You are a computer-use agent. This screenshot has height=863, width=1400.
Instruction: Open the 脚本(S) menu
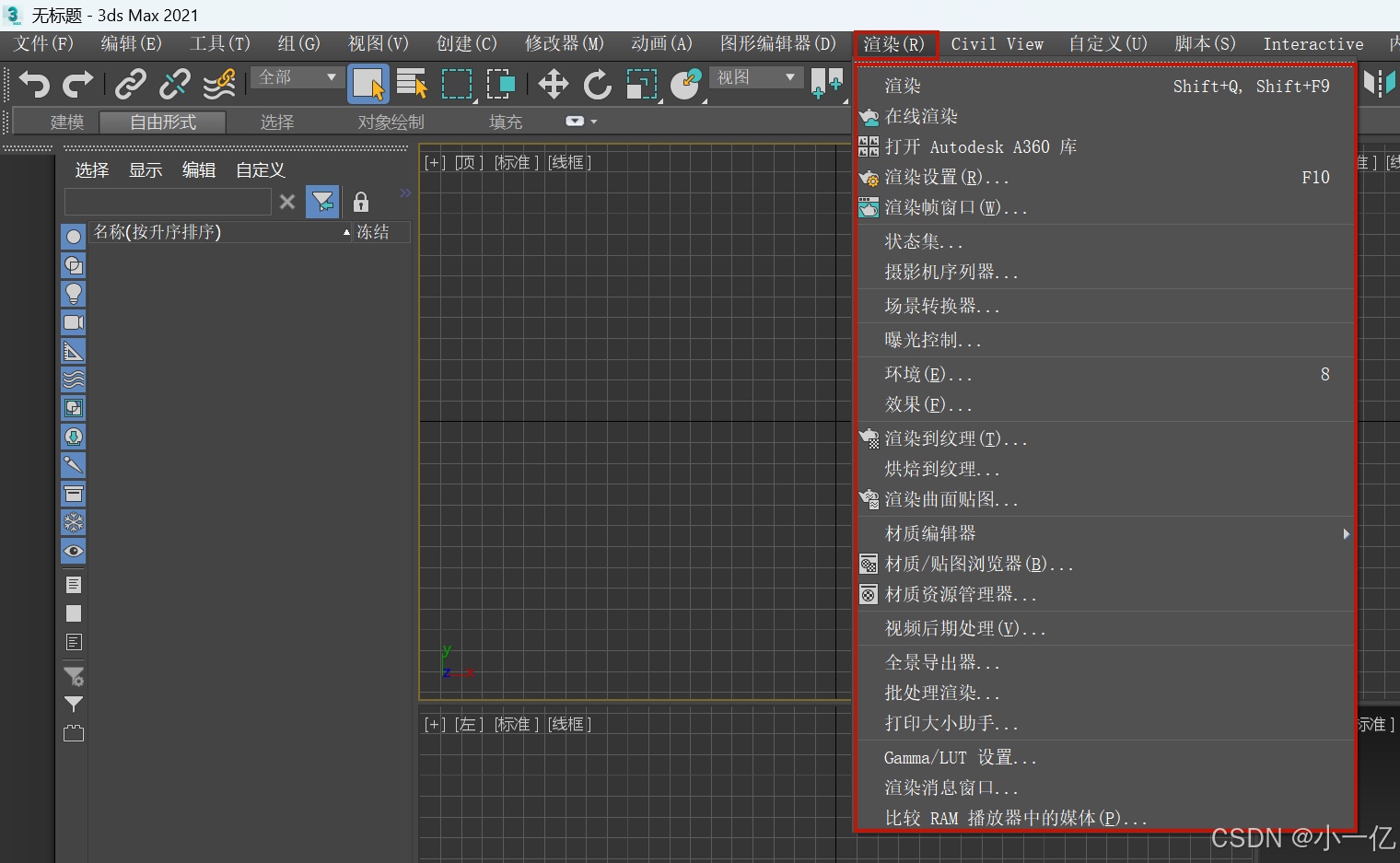1205,43
